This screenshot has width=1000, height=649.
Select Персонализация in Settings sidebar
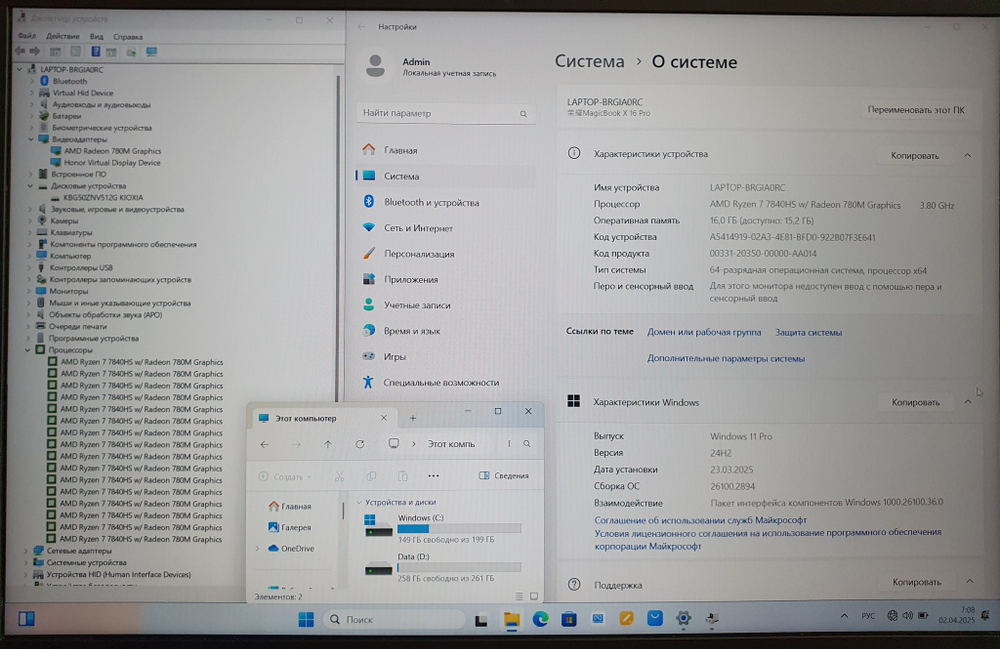pos(418,254)
